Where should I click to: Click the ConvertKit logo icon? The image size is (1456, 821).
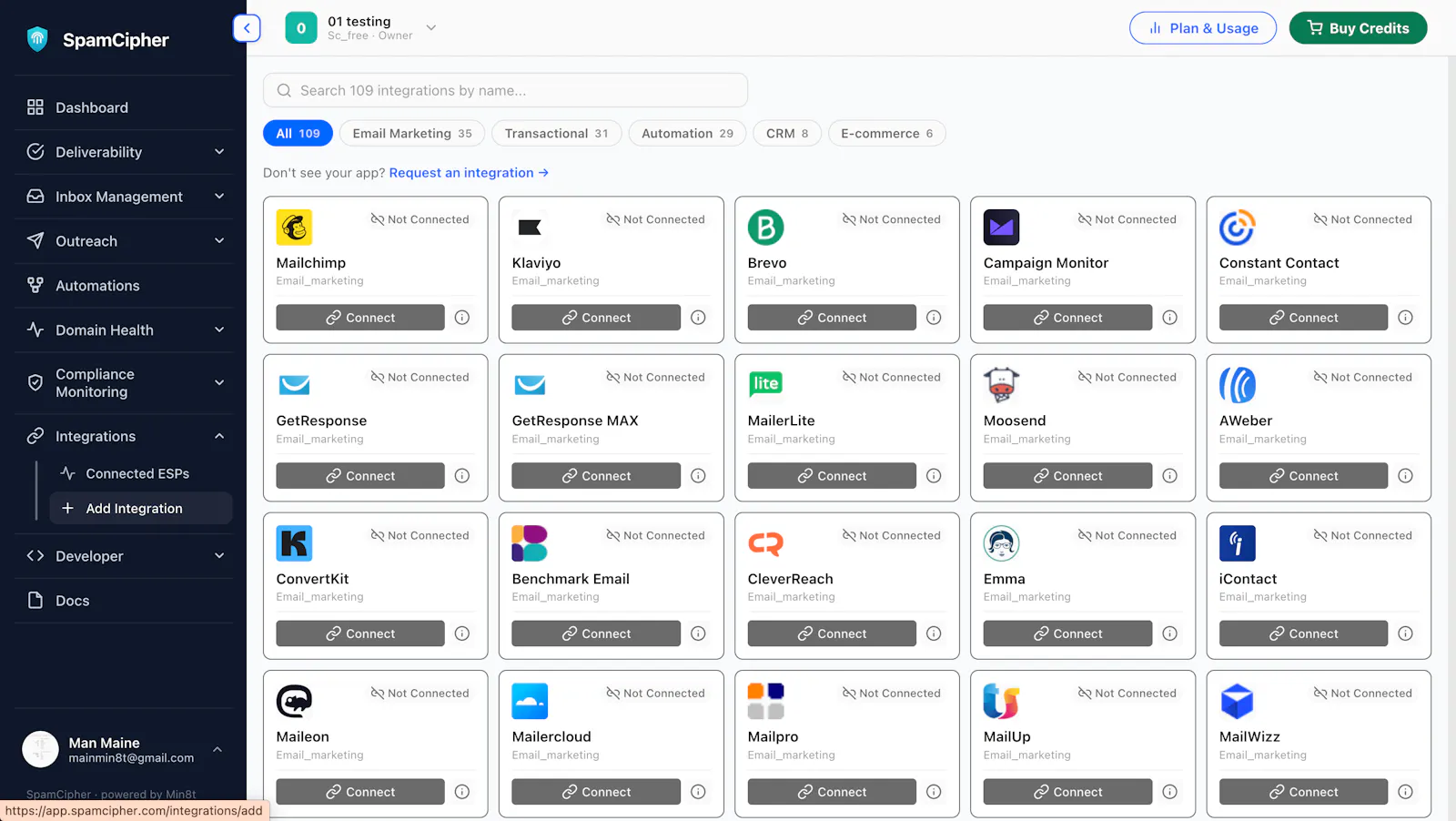click(294, 543)
